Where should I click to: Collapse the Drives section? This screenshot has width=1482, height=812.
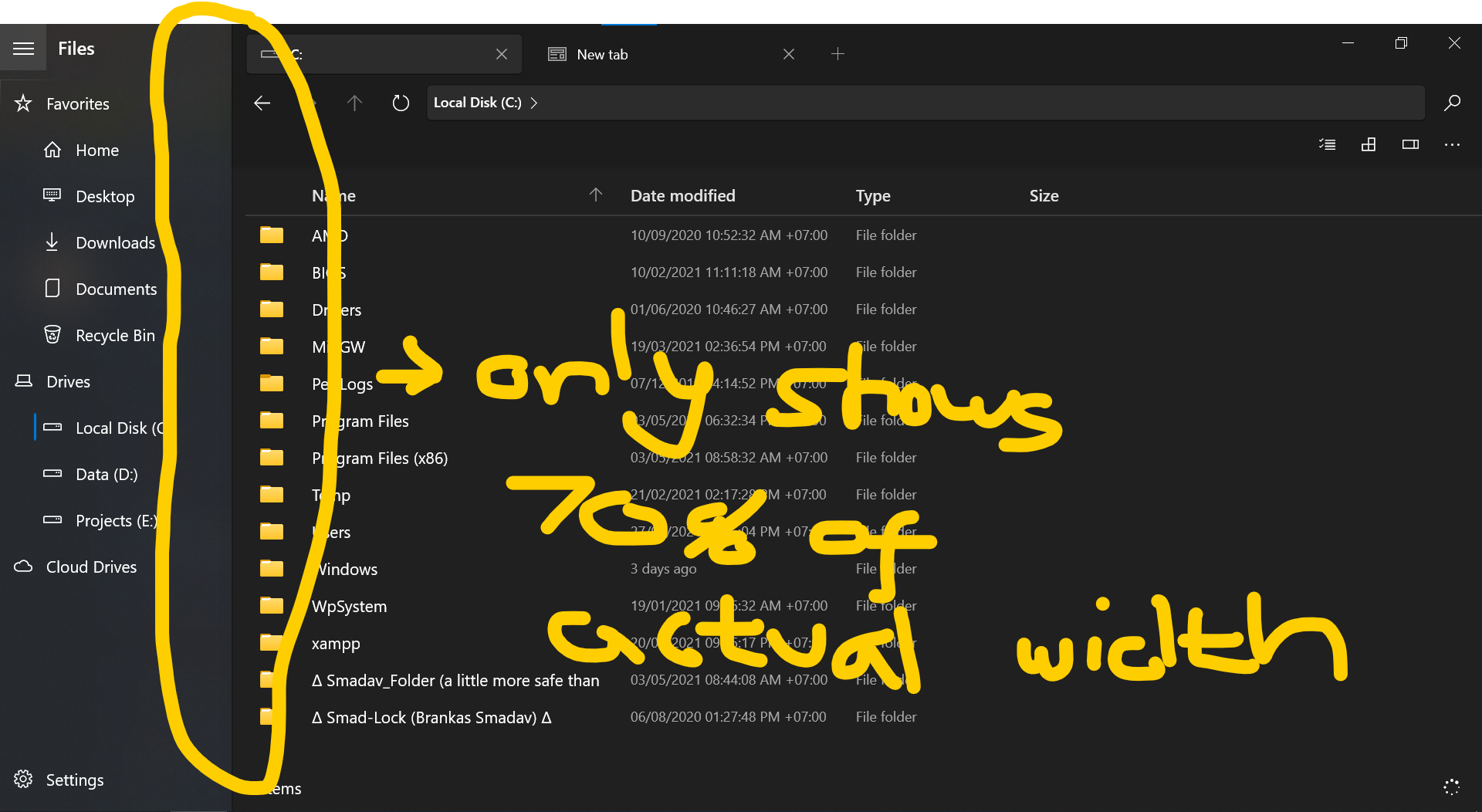tap(69, 381)
